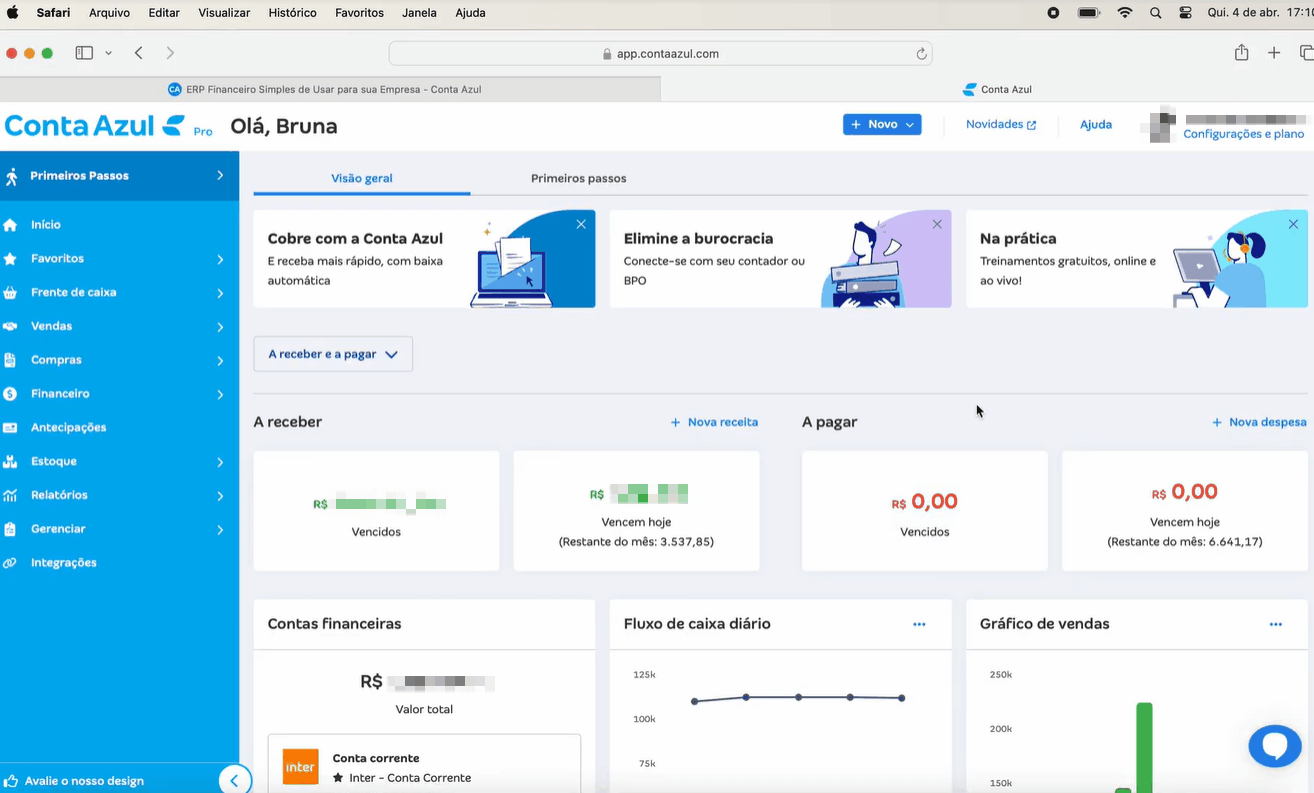The image size is (1314, 793).
Task: Click the blurred user avatar
Action: [1161, 127]
